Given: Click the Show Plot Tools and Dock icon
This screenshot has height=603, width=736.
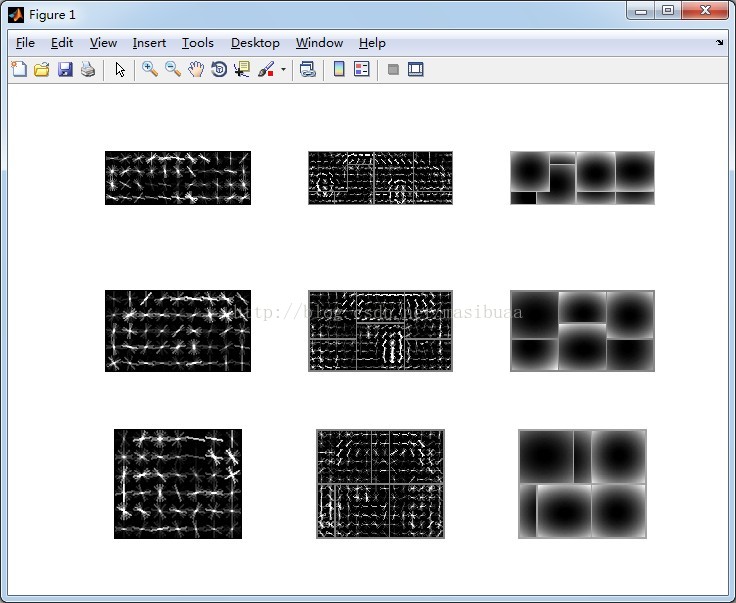Looking at the screenshot, I should click(416, 69).
